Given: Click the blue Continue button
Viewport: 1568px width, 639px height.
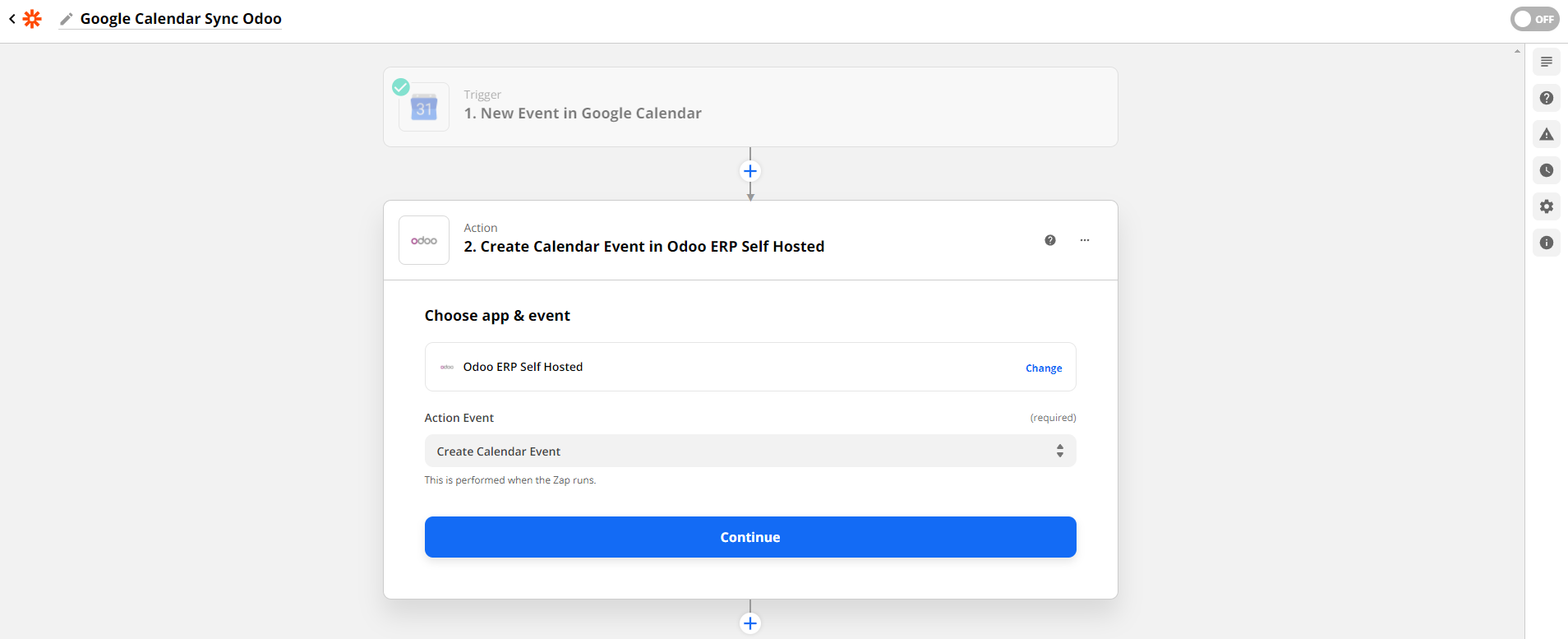Looking at the screenshot, I should click(750, 537).
